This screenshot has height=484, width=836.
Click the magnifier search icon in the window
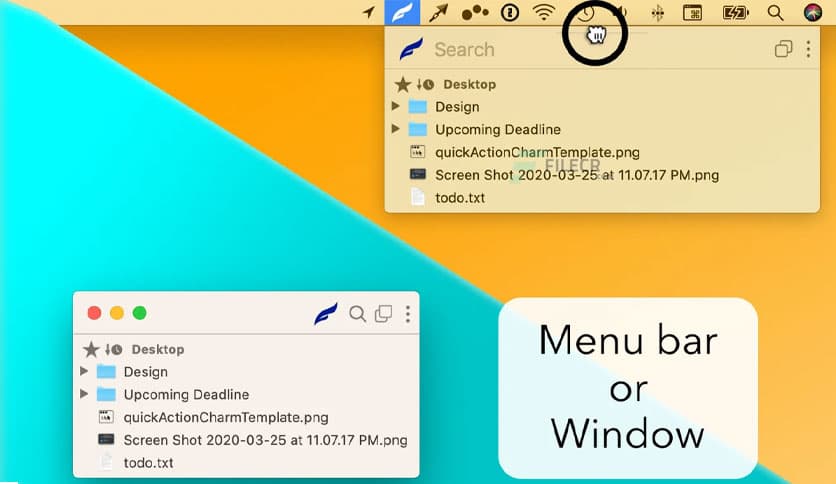357,313
